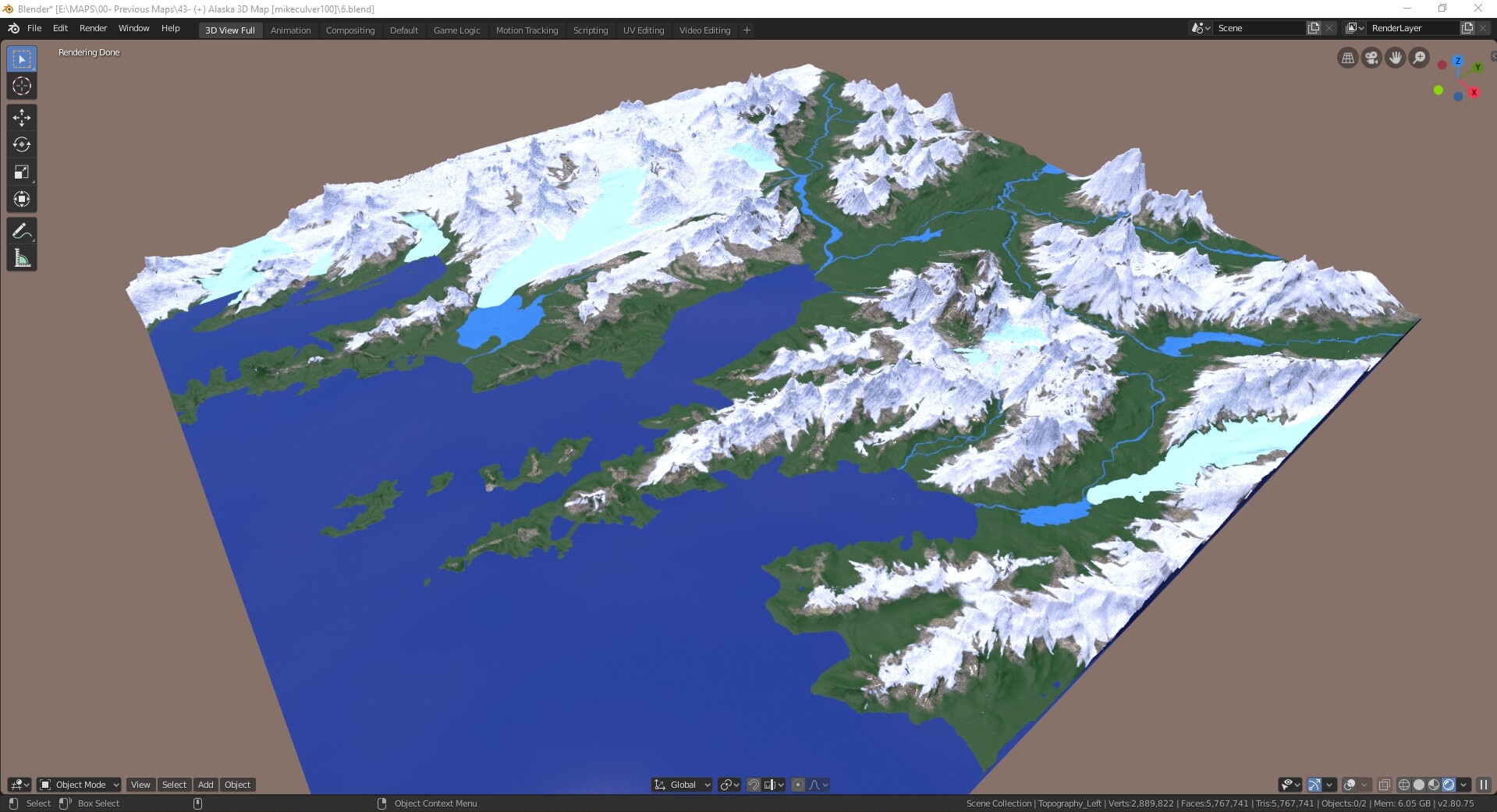The height and width of the screenshot is (812, 1497).
Task: Activate the Cursor tool in the toolbar
Action: (x=21, y=87)
